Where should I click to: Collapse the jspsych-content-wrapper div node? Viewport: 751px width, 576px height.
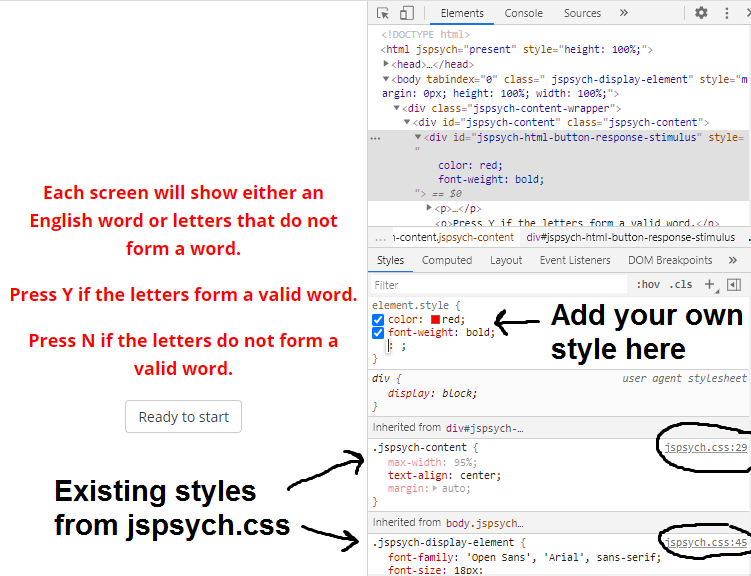coord(397,108)
